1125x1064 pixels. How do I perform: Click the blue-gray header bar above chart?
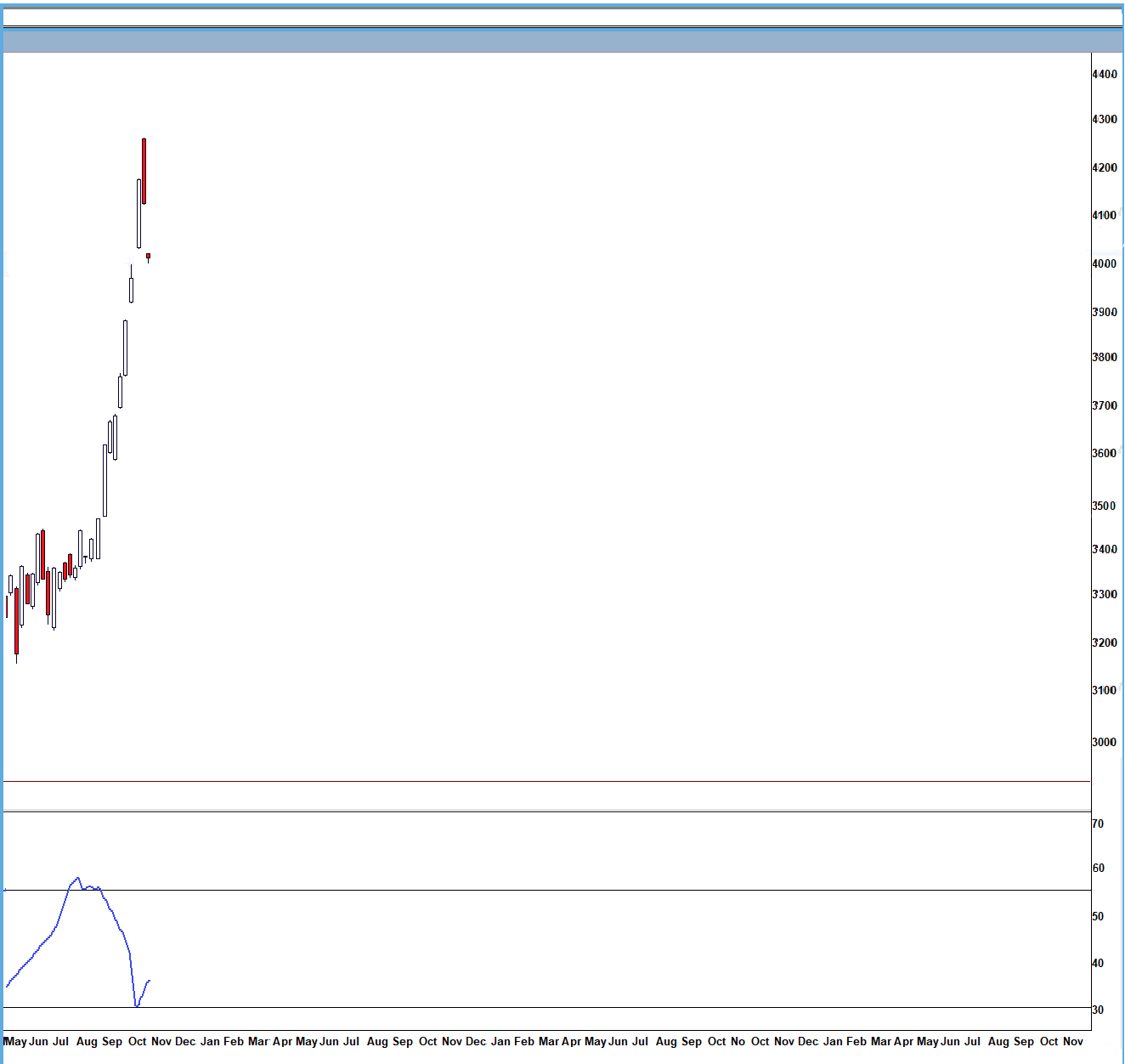561,41
